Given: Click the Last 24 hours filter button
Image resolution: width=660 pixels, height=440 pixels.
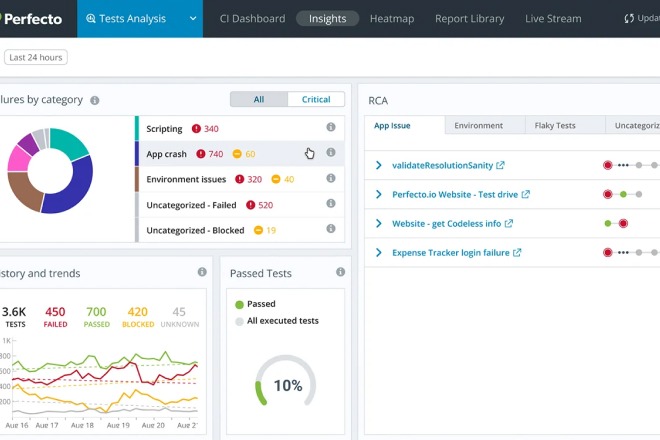Looking at the screenshot, I should click(x=35, y=57).
